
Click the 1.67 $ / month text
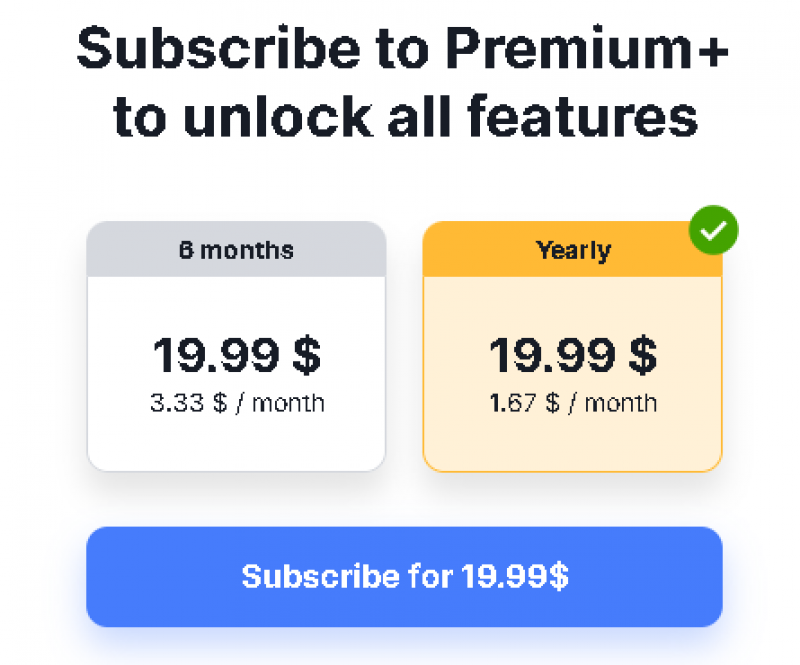pos(572,403)
